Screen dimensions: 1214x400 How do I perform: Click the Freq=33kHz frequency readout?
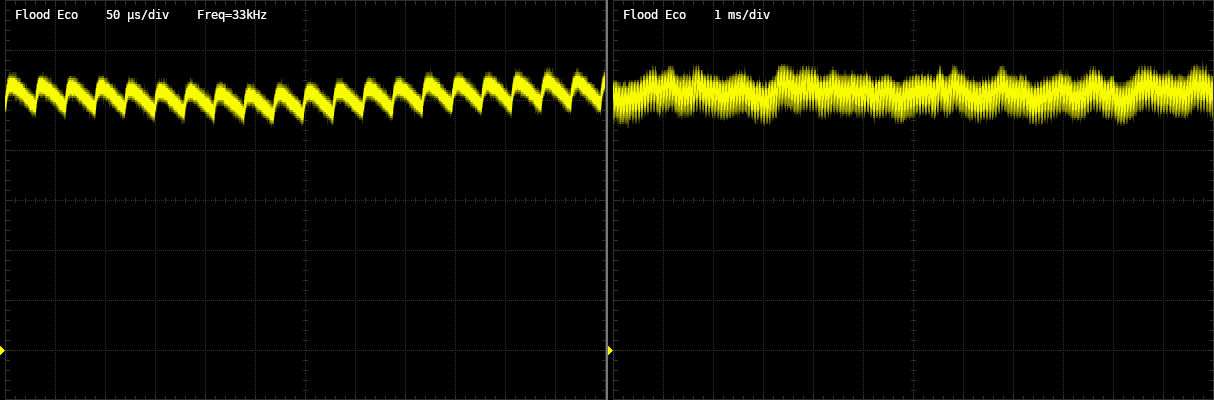[232, 15]
